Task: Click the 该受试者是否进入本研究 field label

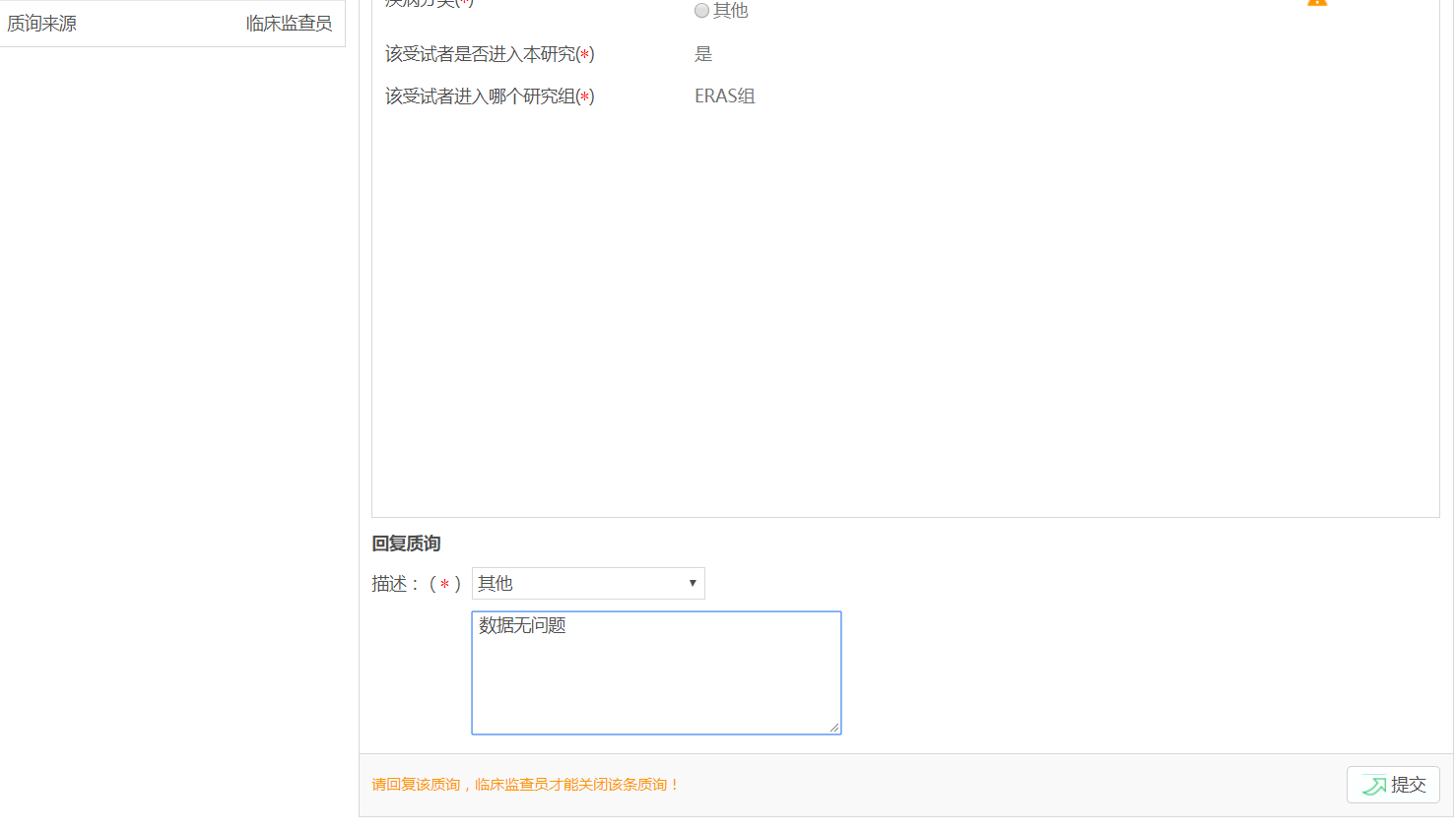Action: pyautogui.click(x=480, y=54)
